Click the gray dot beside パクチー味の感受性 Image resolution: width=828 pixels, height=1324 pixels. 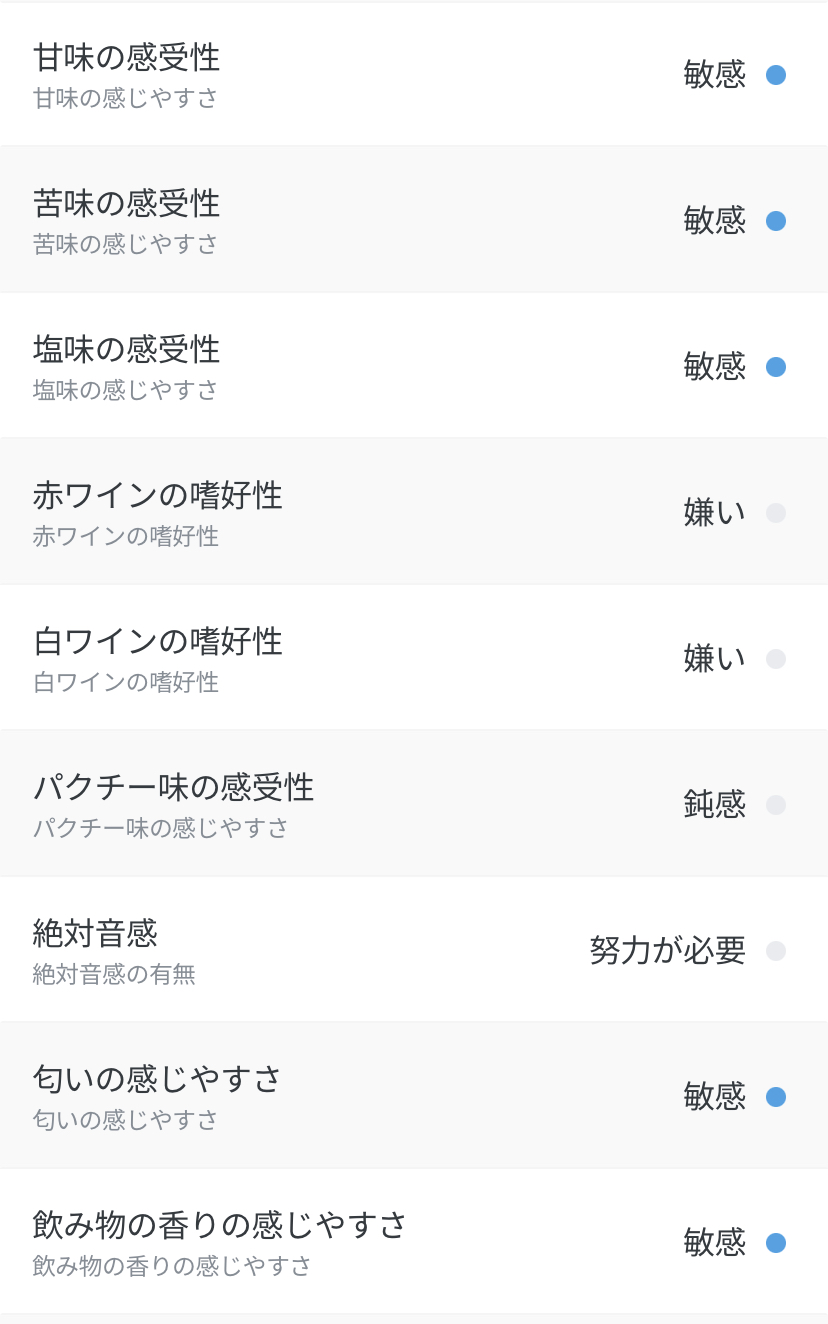(776, 805)
